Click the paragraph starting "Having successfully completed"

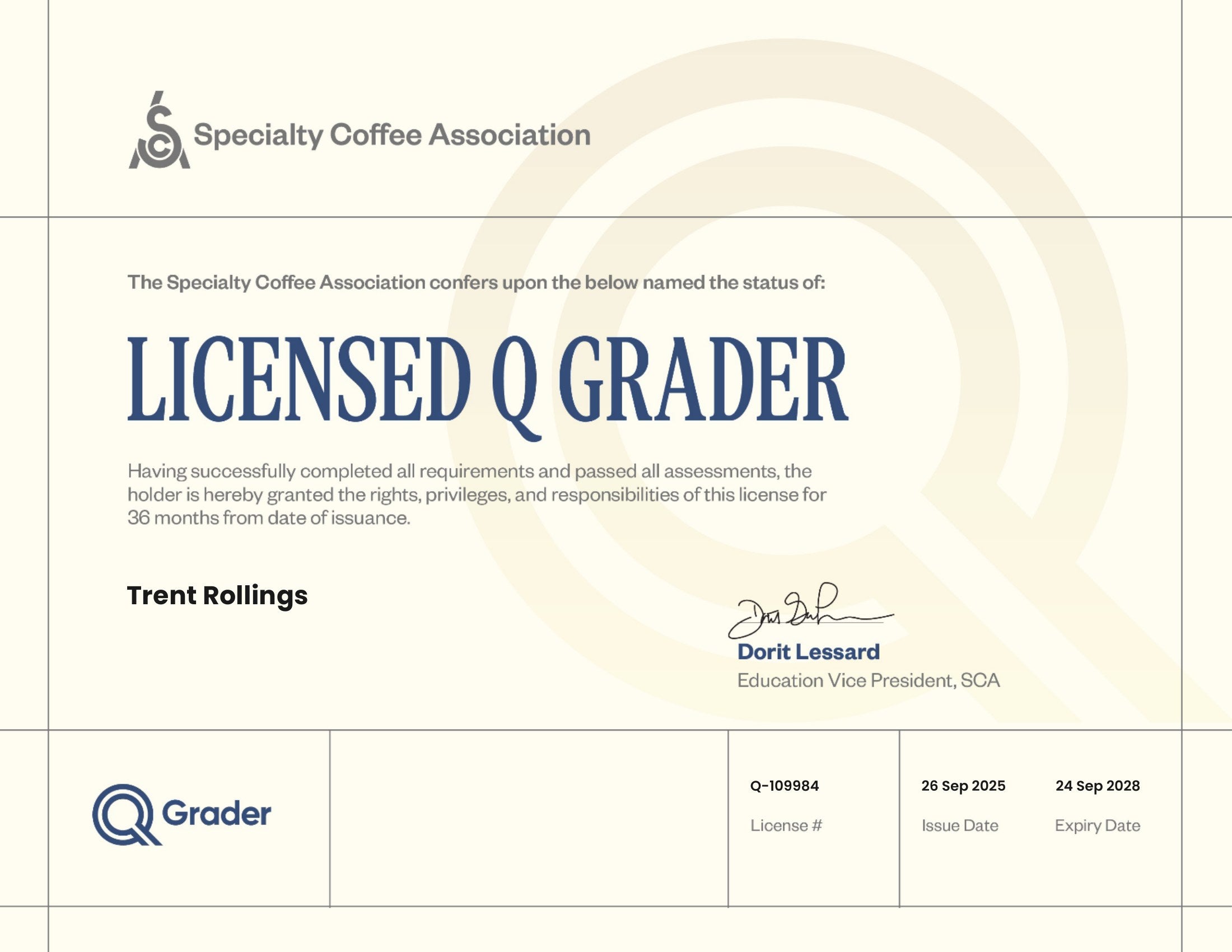(477, 494)
